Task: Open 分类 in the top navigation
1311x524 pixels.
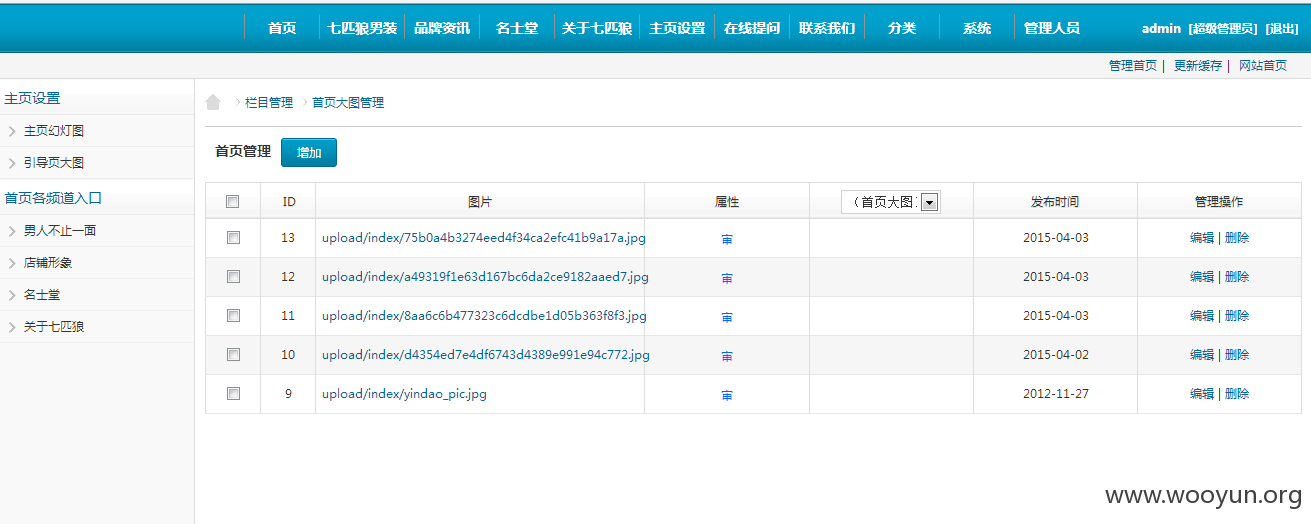Action: coord(902,28)
